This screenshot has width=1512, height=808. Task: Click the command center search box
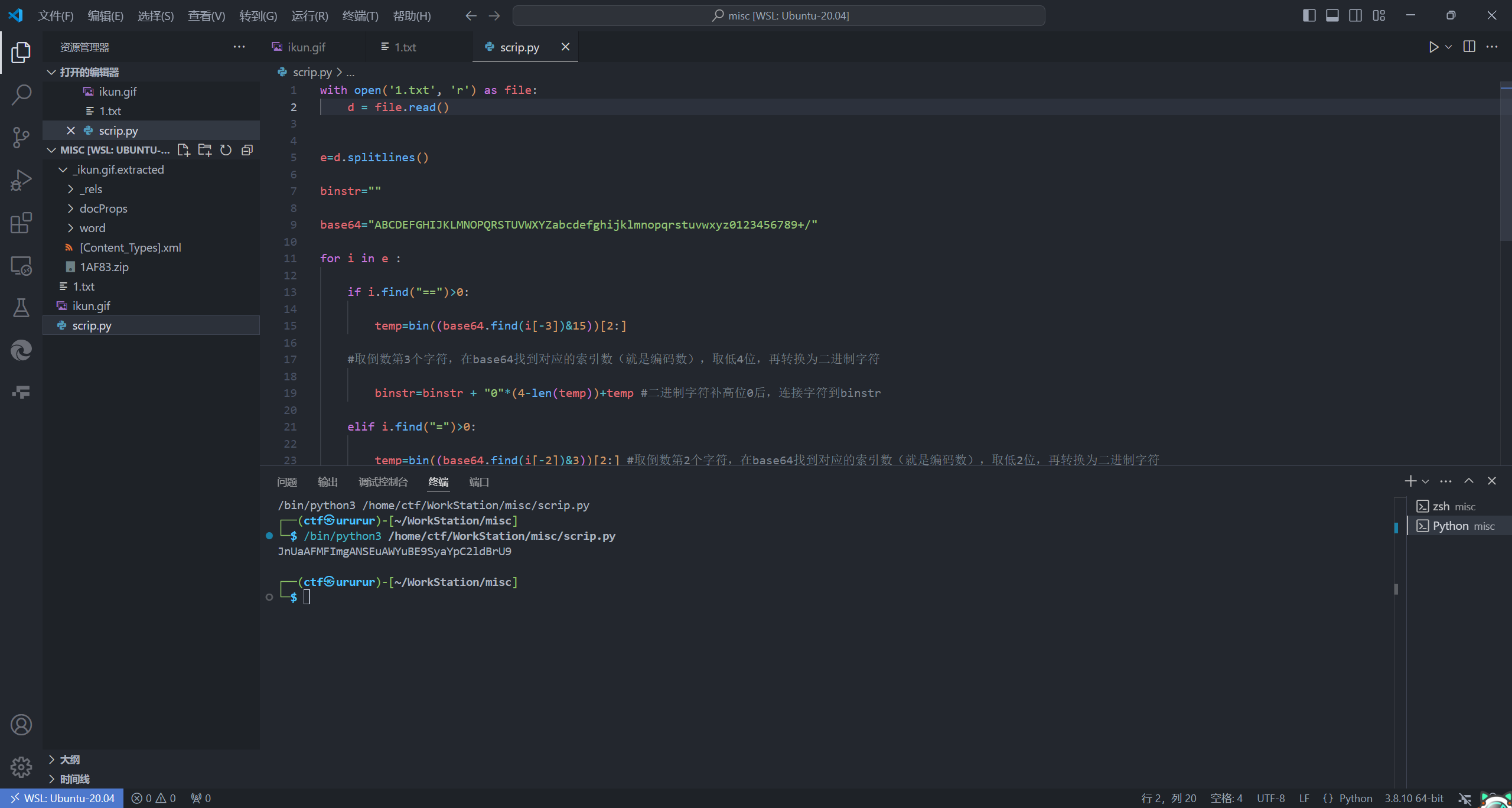(x=778, y=16)
